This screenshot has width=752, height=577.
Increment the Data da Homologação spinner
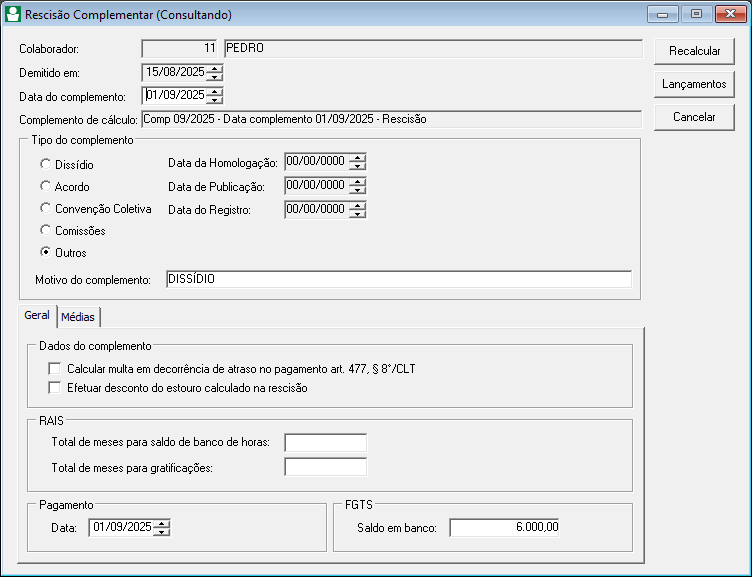[359, 157]
